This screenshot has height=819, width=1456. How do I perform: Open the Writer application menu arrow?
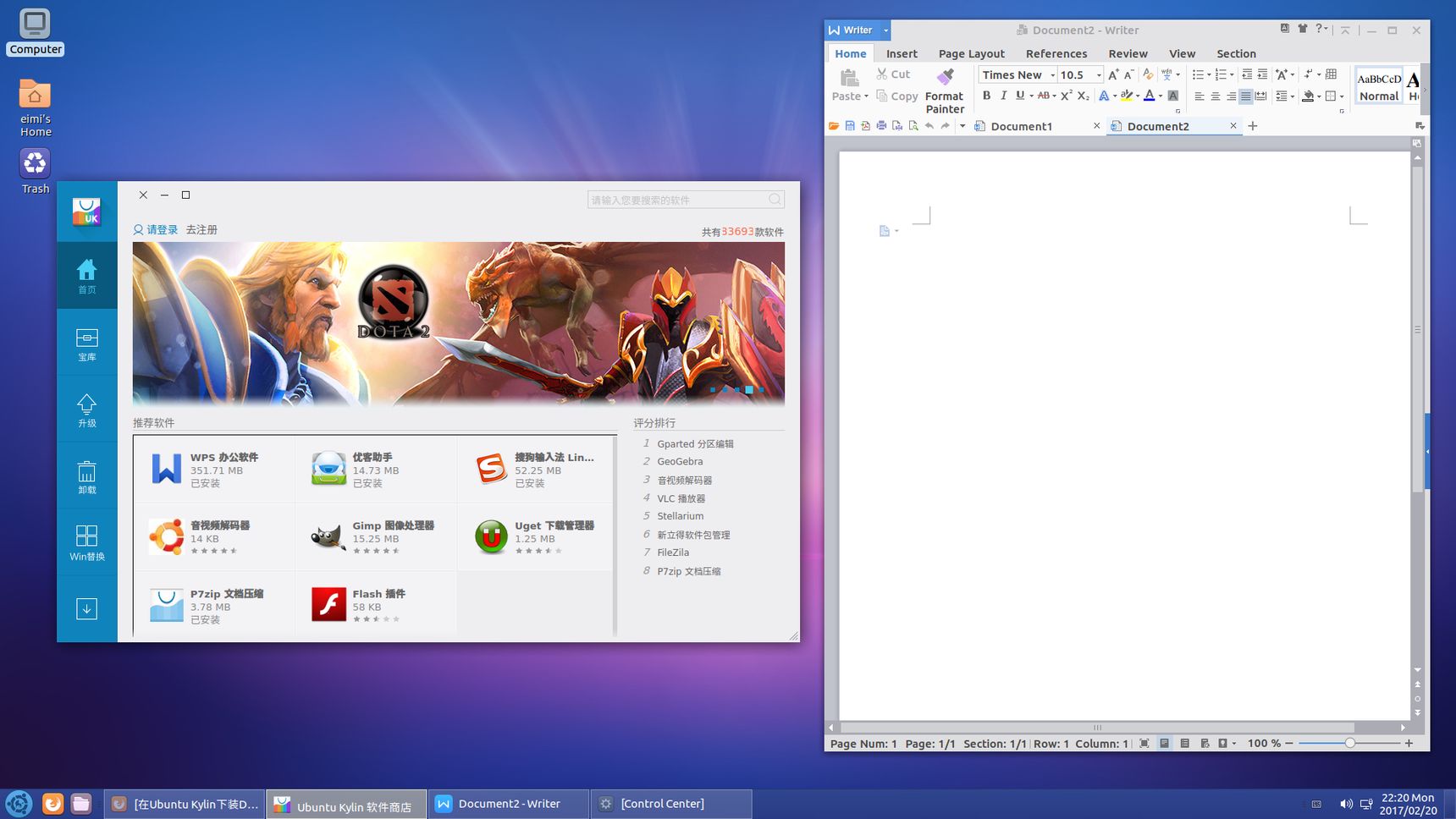[x=886, y=30]
